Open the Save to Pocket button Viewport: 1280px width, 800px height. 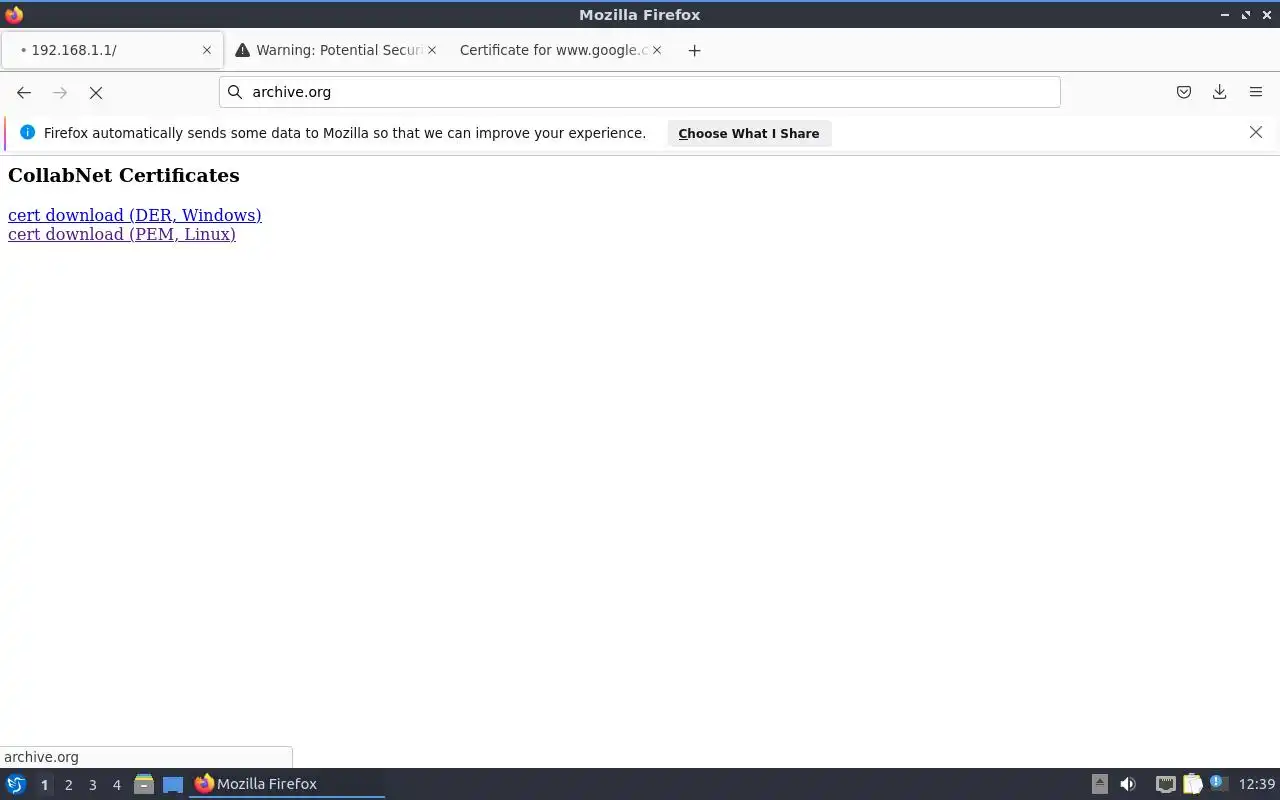tap(1184, 92)
